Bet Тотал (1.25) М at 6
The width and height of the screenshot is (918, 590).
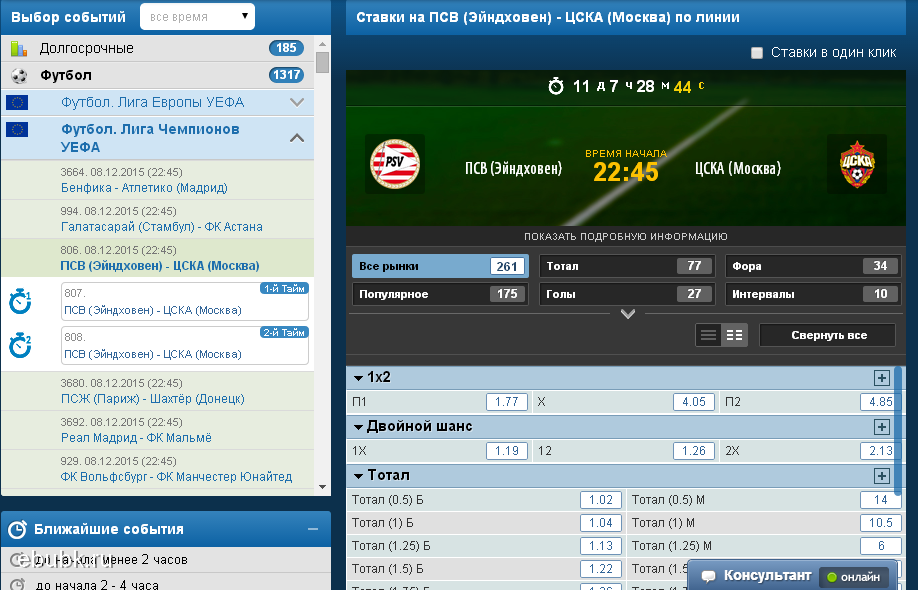[x=881, y=546]
